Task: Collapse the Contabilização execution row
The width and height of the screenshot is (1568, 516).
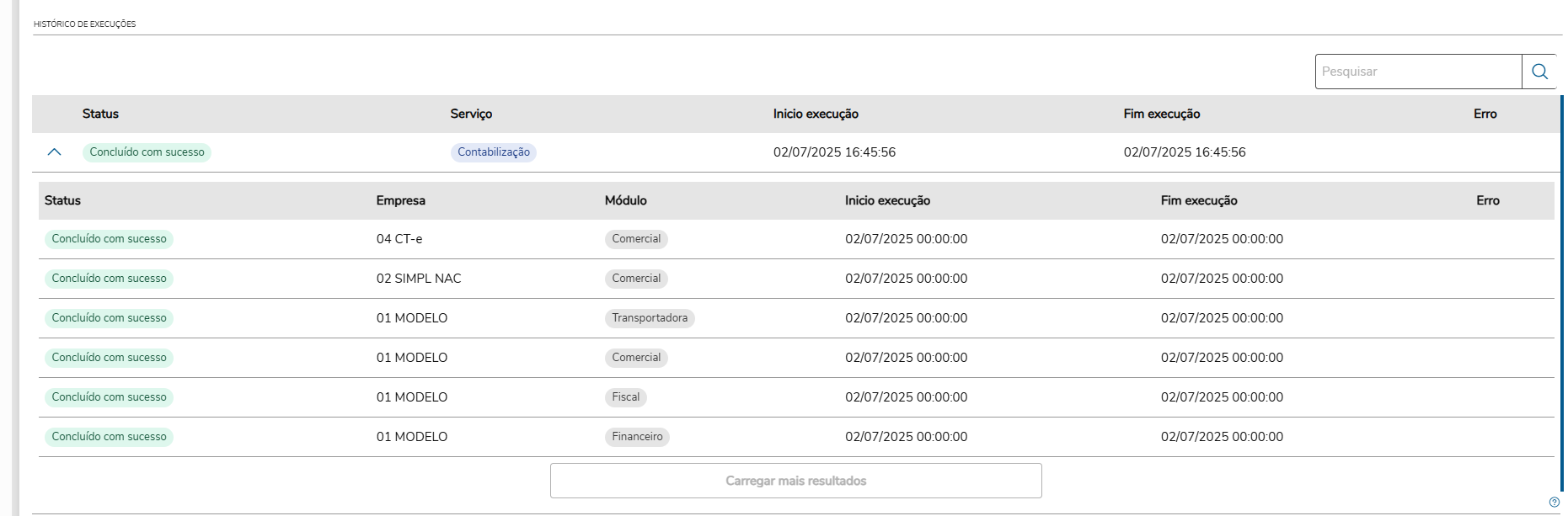Action: click(x=55, y=152)
